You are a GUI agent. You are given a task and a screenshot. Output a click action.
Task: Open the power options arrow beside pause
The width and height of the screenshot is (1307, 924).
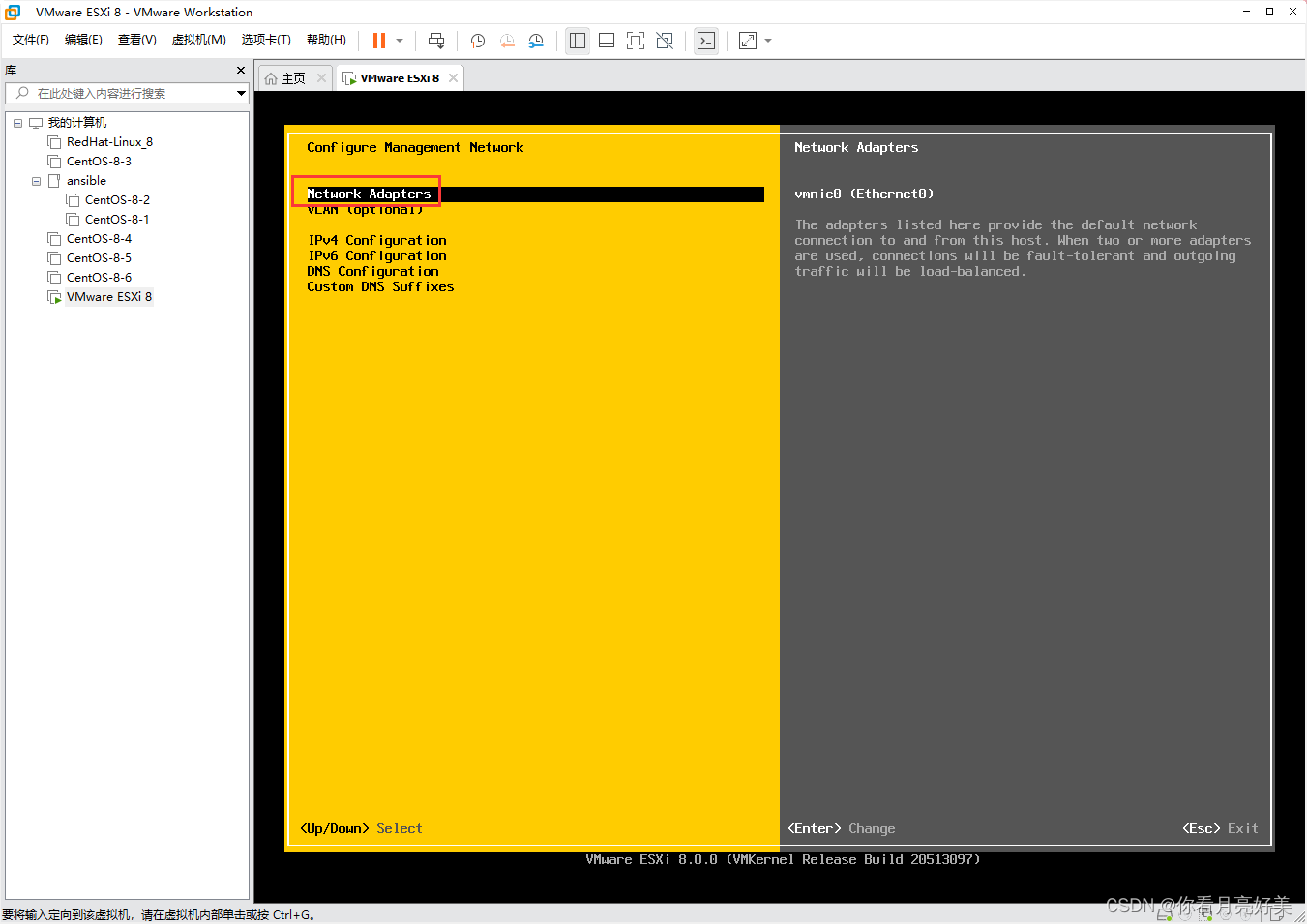(x=400, y=41)
